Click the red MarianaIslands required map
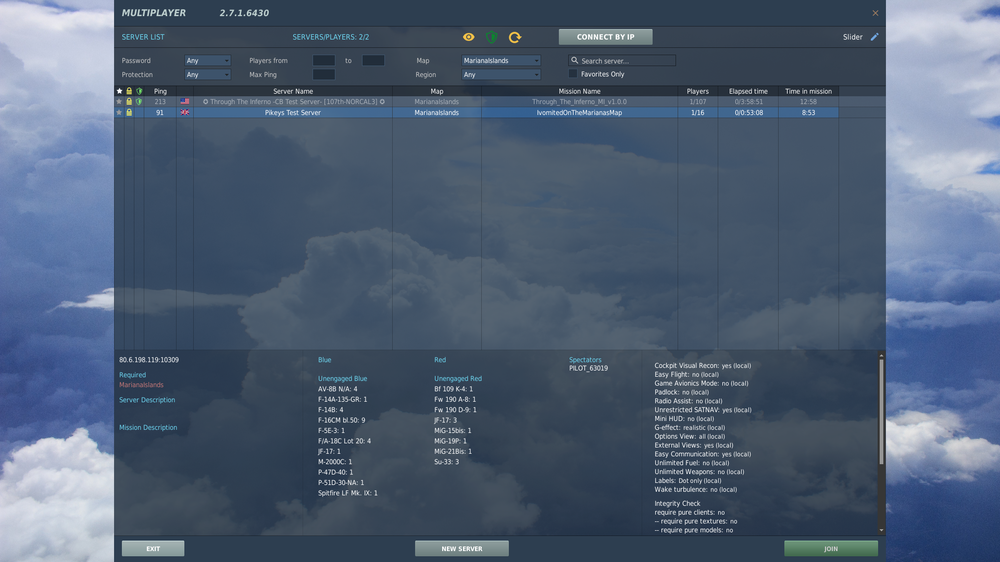Viewport: 1000px width, 562px height. pyautogui.click(x=141, y=385)
